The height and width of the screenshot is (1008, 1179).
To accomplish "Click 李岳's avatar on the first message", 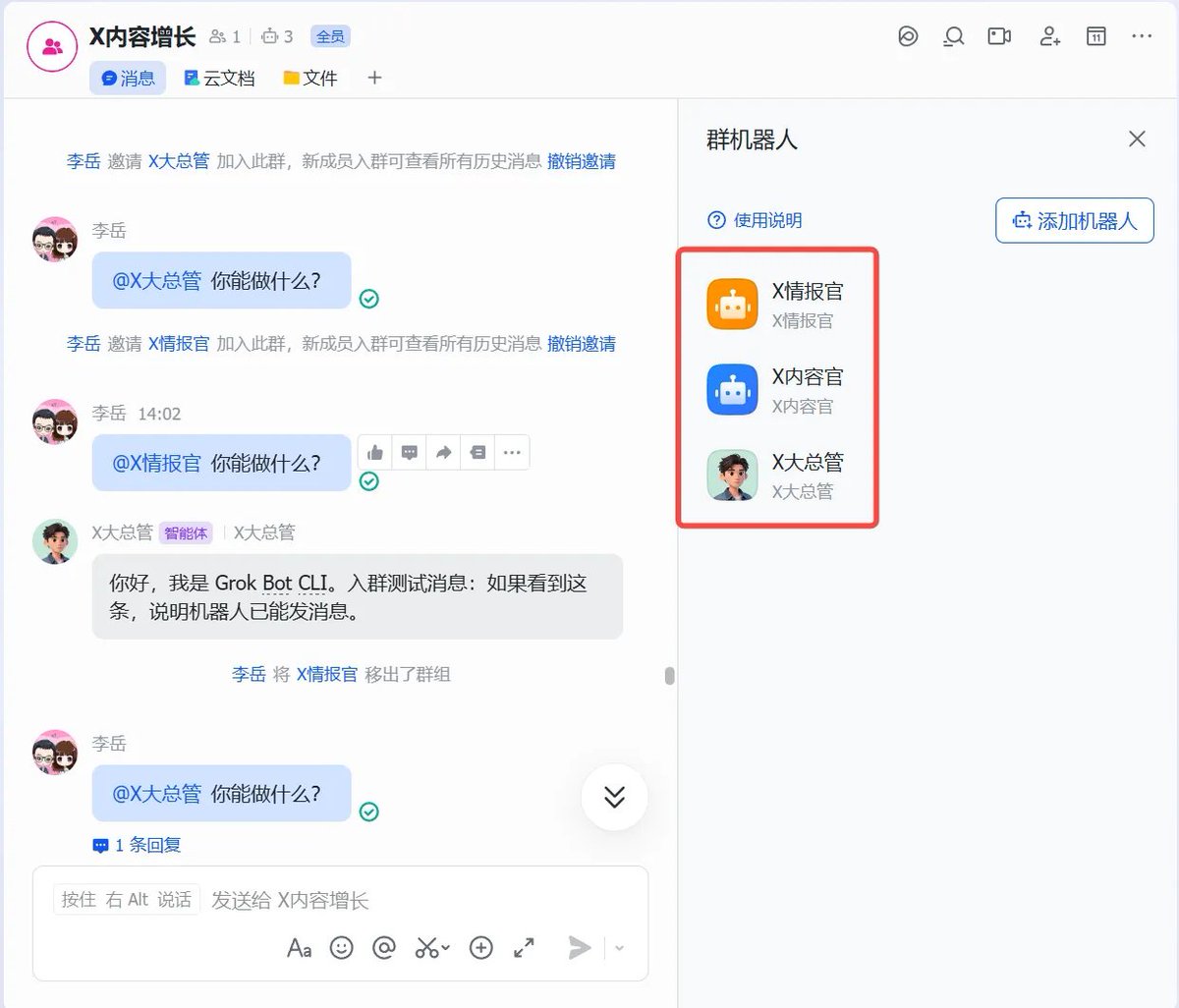I will pos(55,240).
